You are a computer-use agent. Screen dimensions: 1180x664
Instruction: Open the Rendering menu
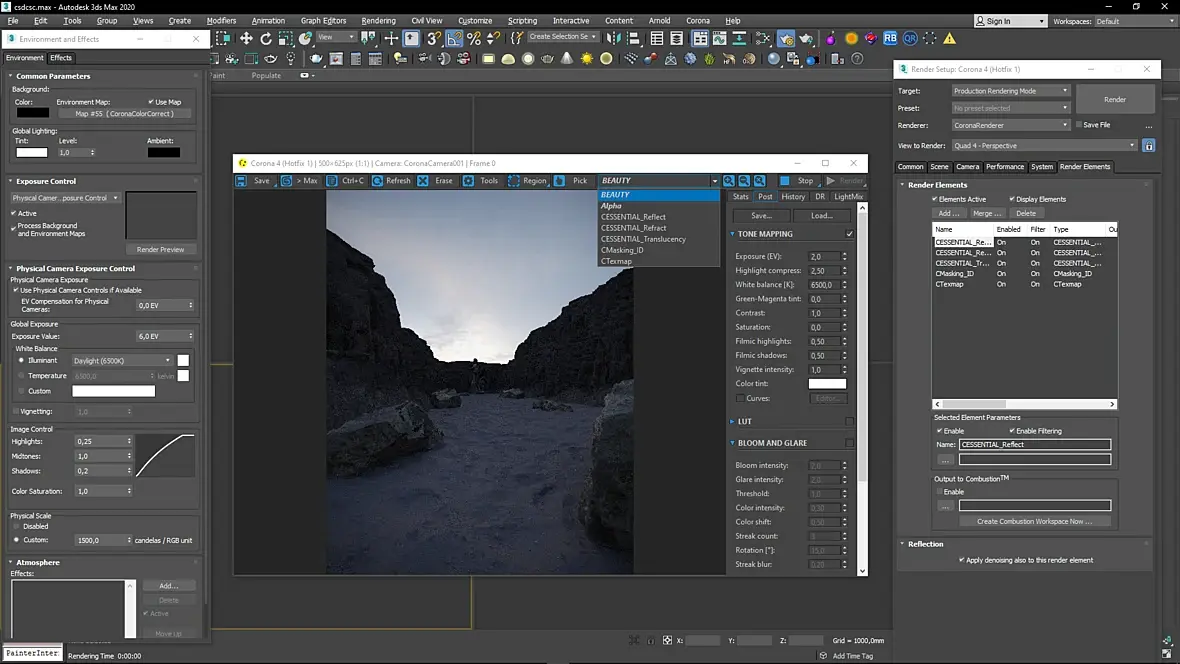[378, 20]
